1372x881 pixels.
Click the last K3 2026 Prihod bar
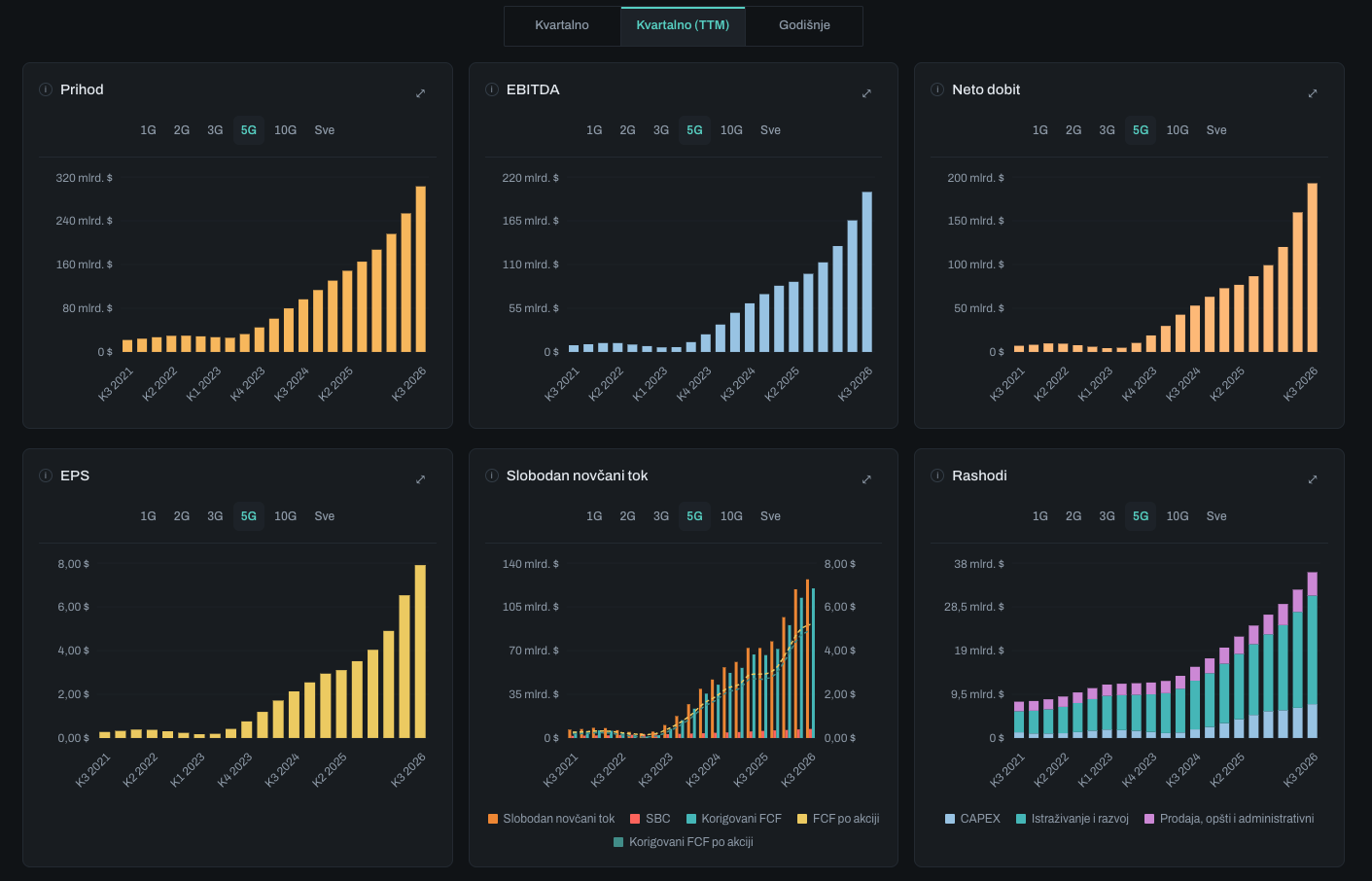coord(421,269)
